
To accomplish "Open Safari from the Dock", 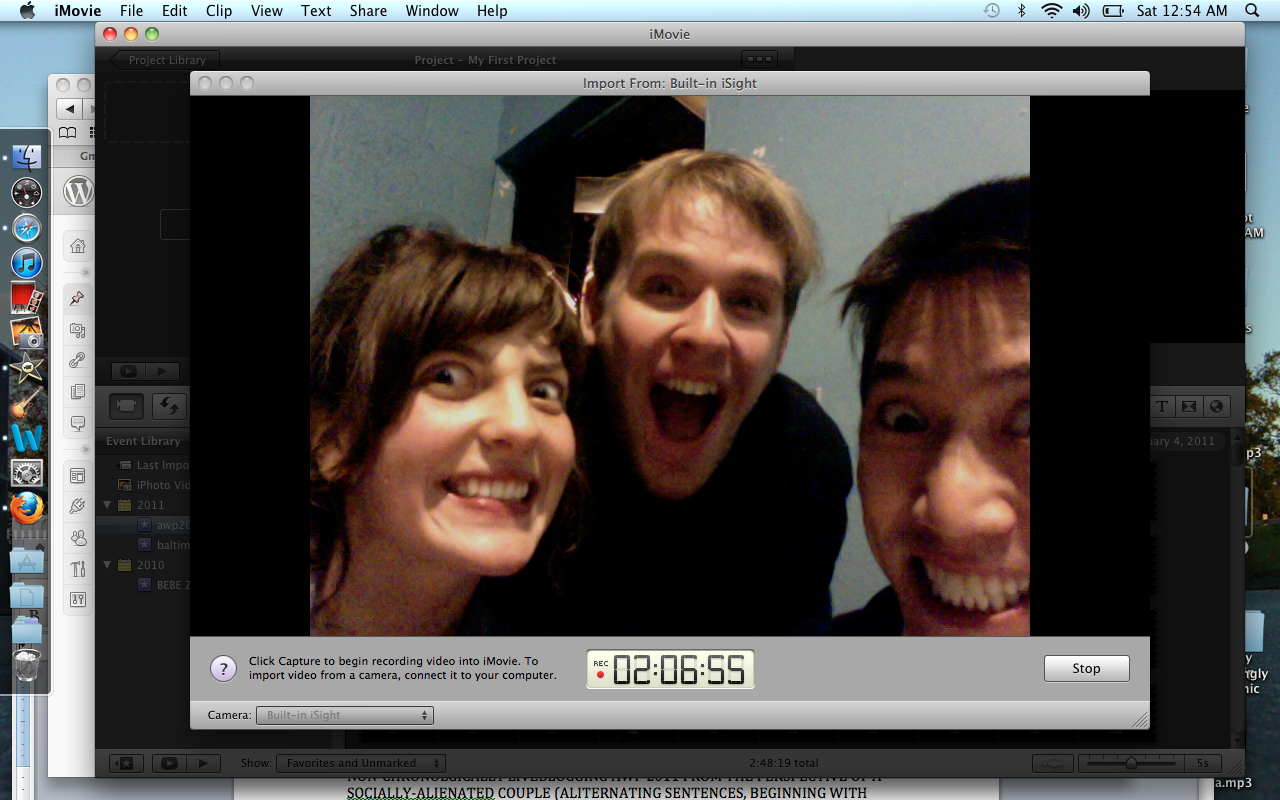I will point(27,228).
